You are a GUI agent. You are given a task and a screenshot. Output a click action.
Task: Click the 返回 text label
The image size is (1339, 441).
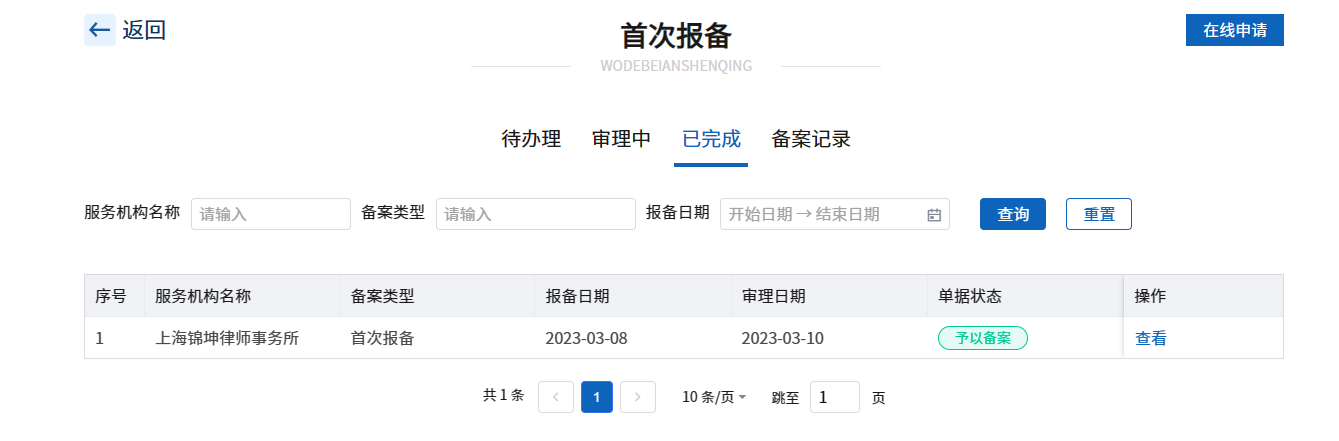coord(144,30)
